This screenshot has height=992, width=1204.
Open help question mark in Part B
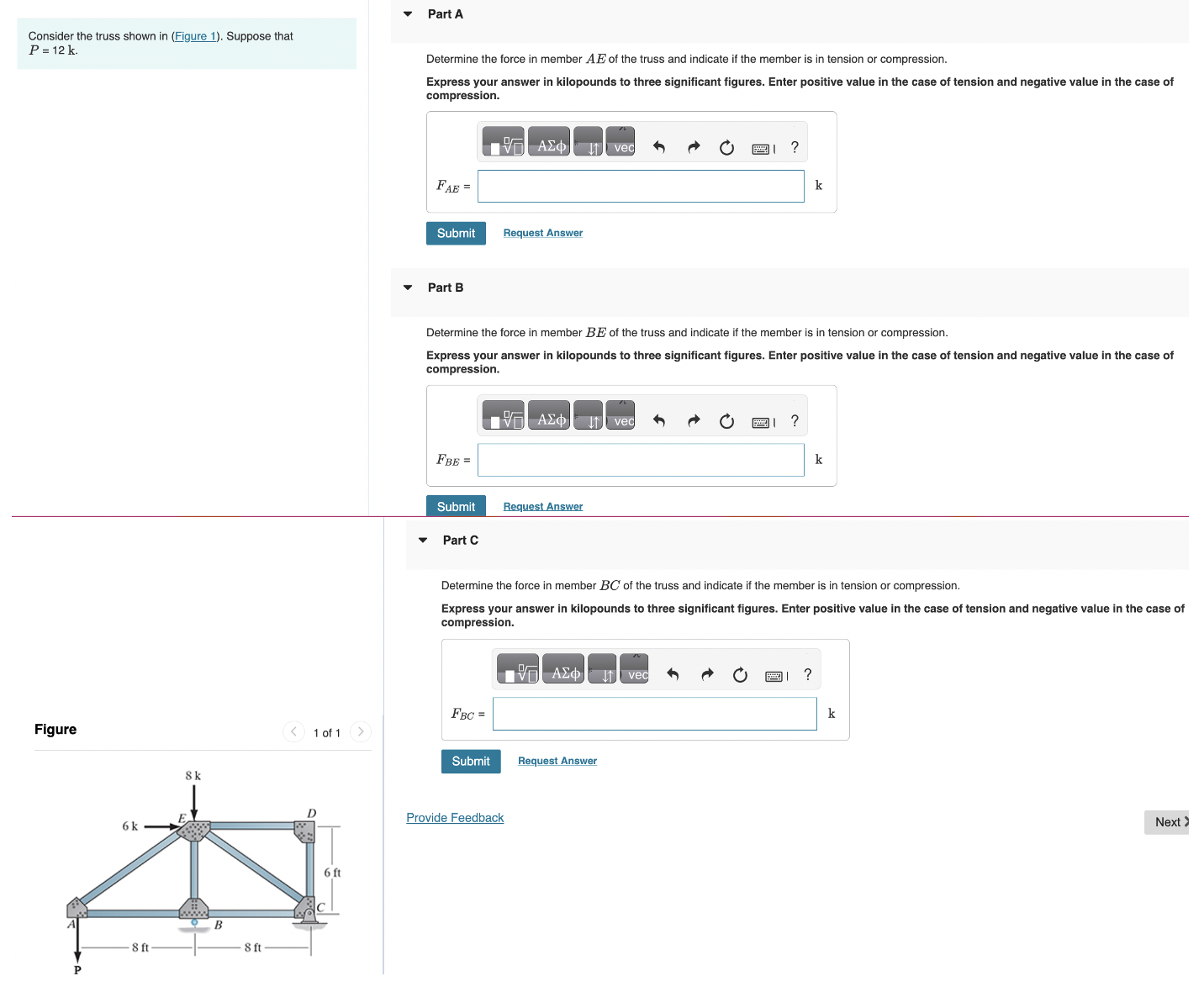795,421
